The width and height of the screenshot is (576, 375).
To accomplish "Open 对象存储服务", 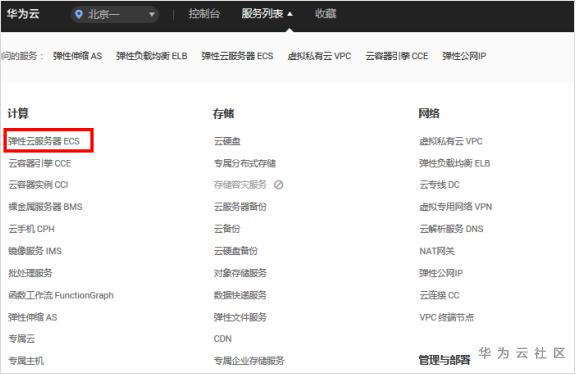I will click(x=240, y=273).
